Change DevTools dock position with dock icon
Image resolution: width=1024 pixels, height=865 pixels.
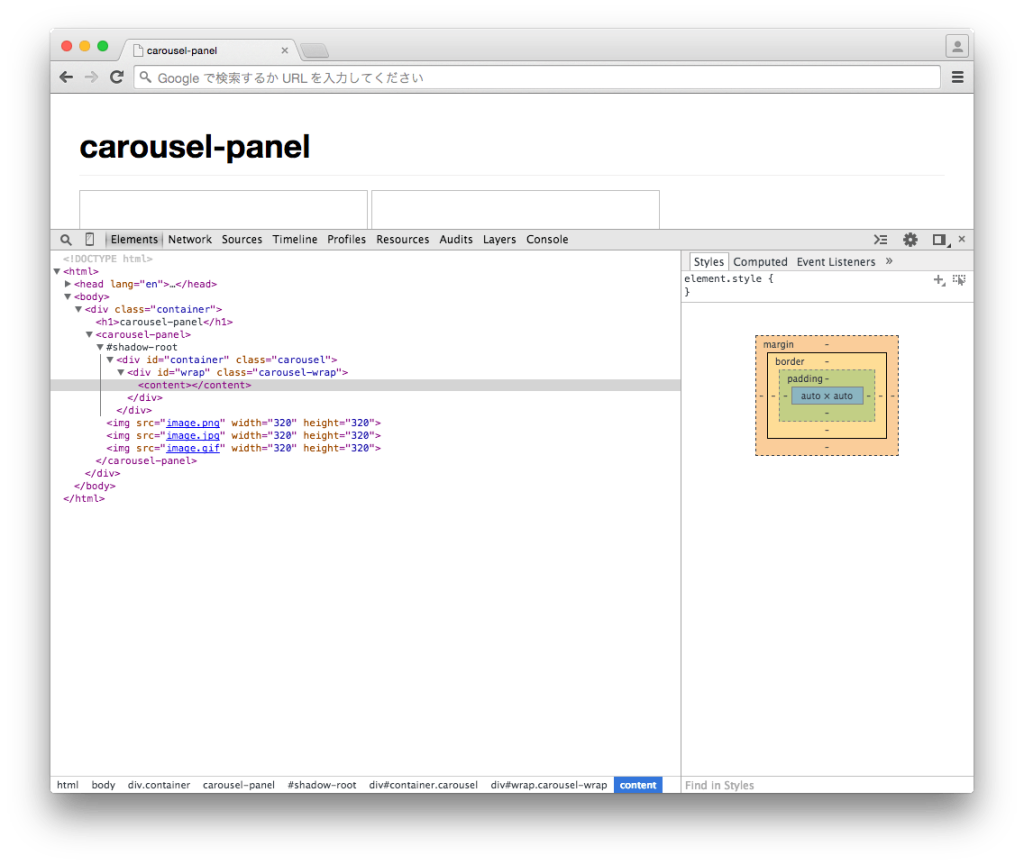click(x=939, y=239)
